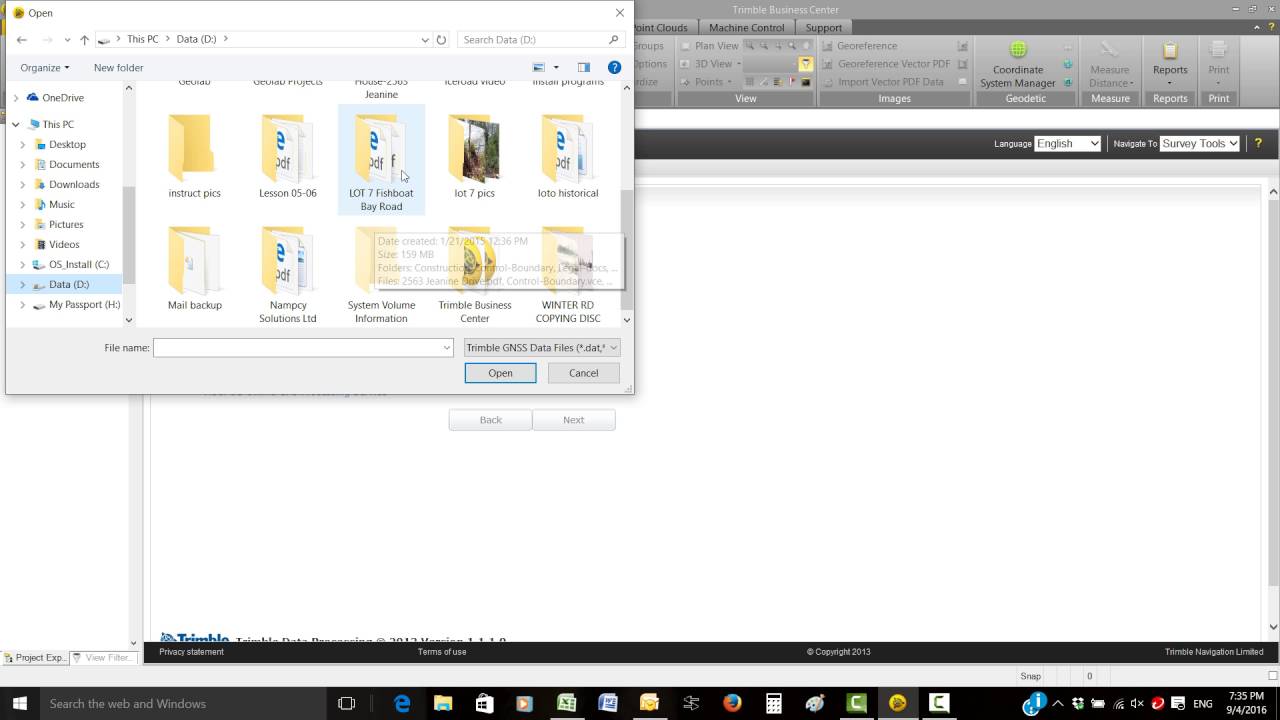The height and width of the screenshot is (720, 1280).
Task: Collapse the This PC tree node
Action: pos(16,124)
